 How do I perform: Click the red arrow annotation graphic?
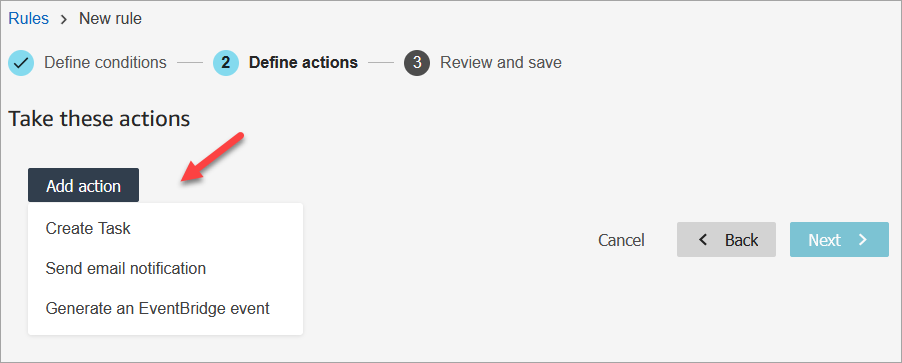213,158
